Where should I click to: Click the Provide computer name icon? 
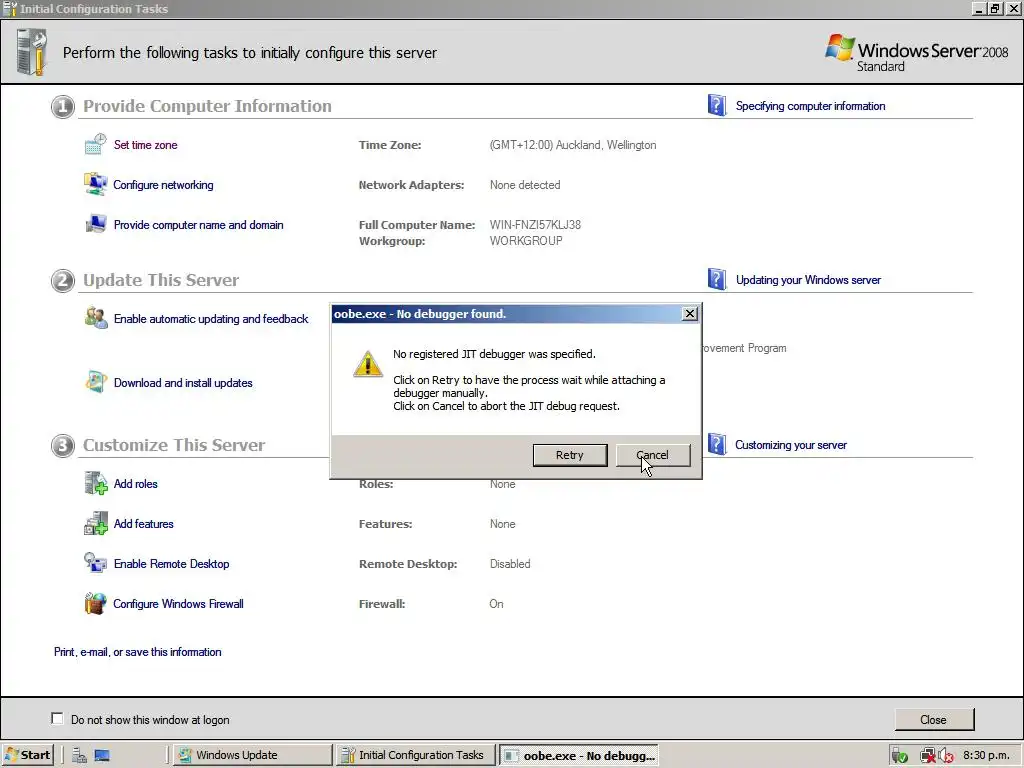pyautogui.click(x=96, y=224)
